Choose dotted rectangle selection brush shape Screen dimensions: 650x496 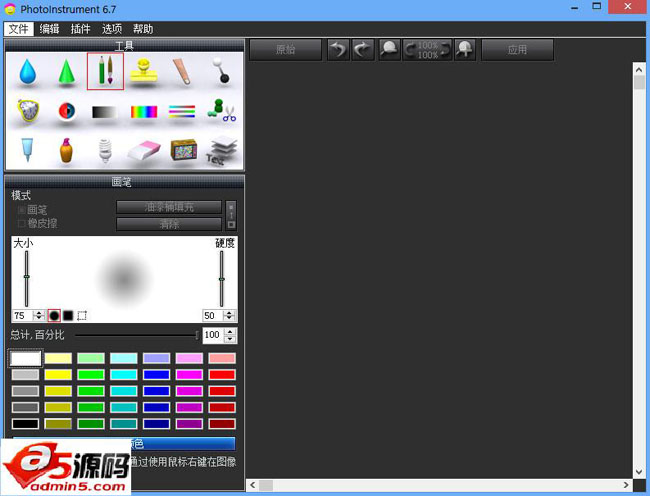pyautogui.click(x=82, y=316)
